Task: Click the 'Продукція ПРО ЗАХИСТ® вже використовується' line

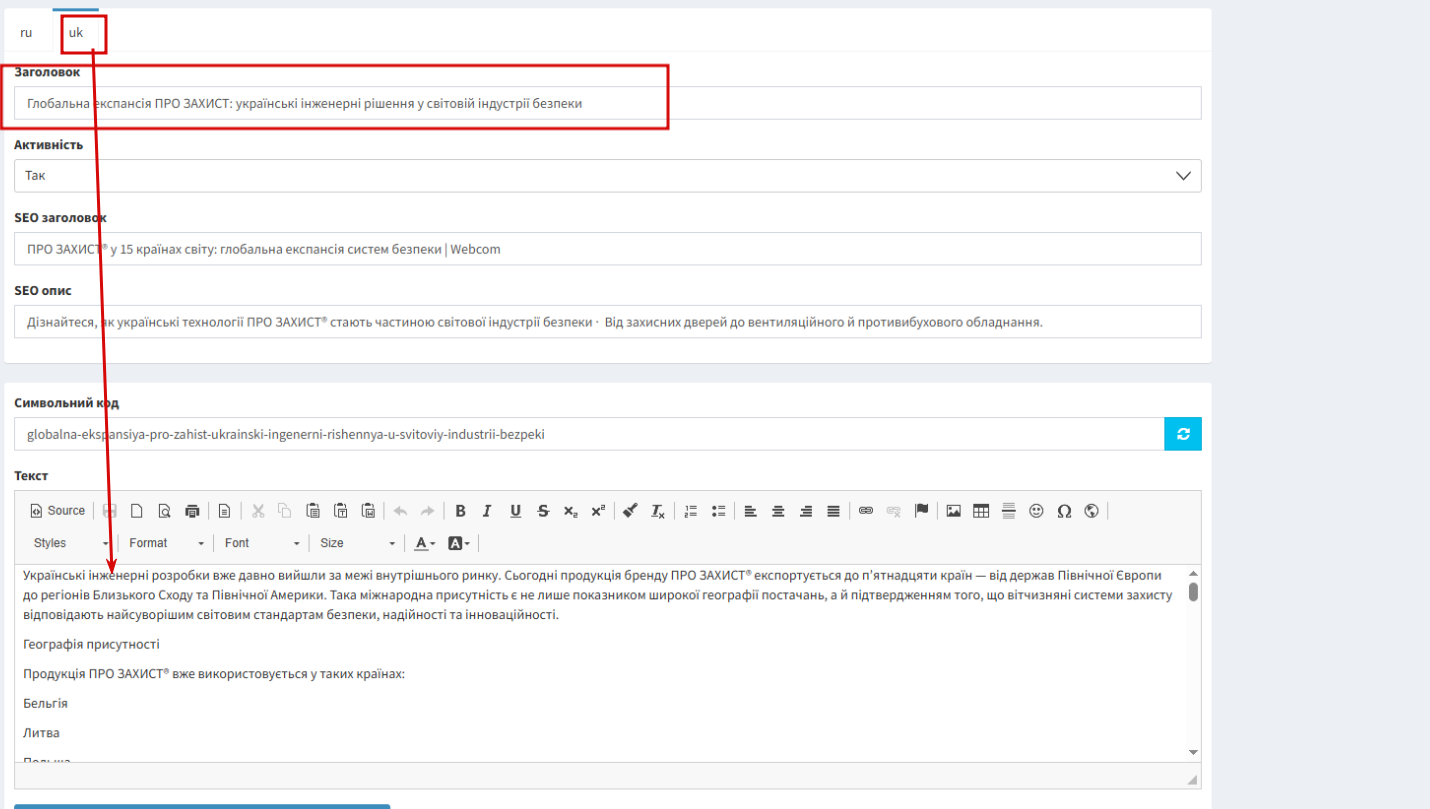Action: point(213,673)
